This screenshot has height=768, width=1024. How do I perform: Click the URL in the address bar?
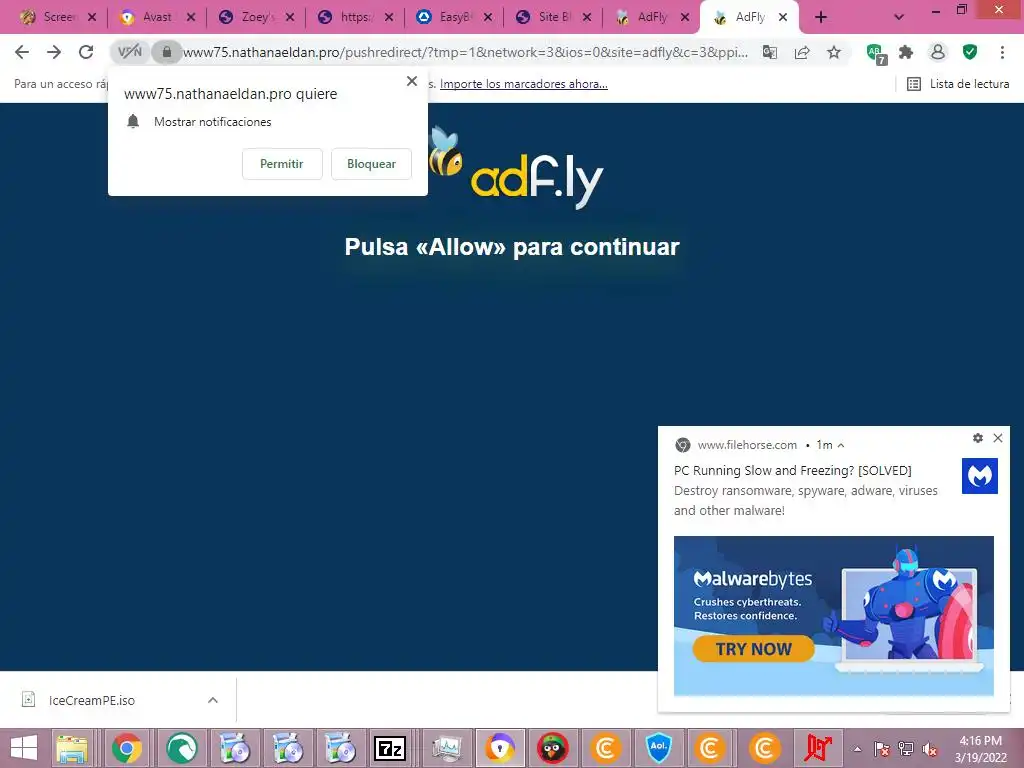[465, 52]
